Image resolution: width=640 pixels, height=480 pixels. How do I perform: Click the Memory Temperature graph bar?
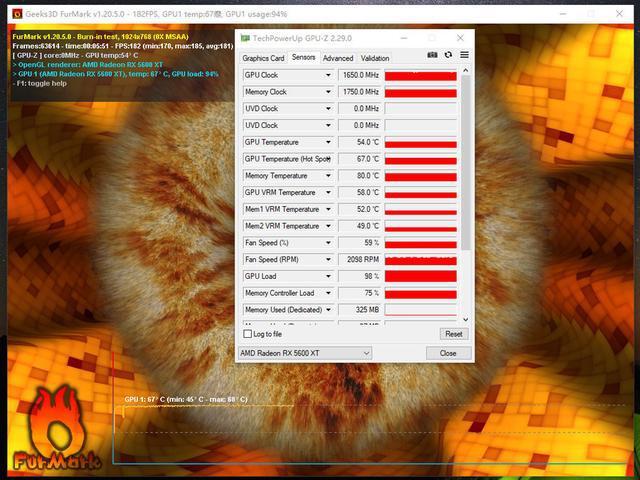coord(420,176)
